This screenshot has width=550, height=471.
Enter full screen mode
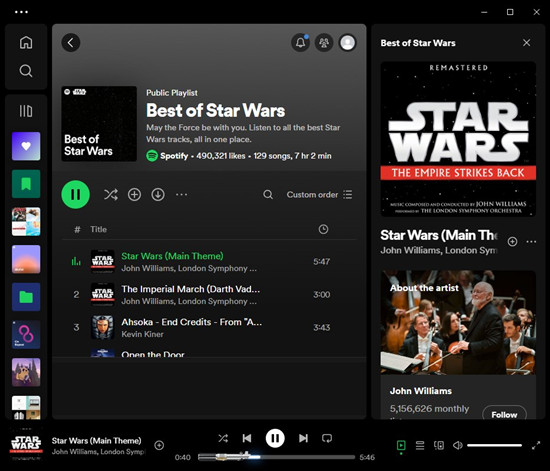coord(536,445)
